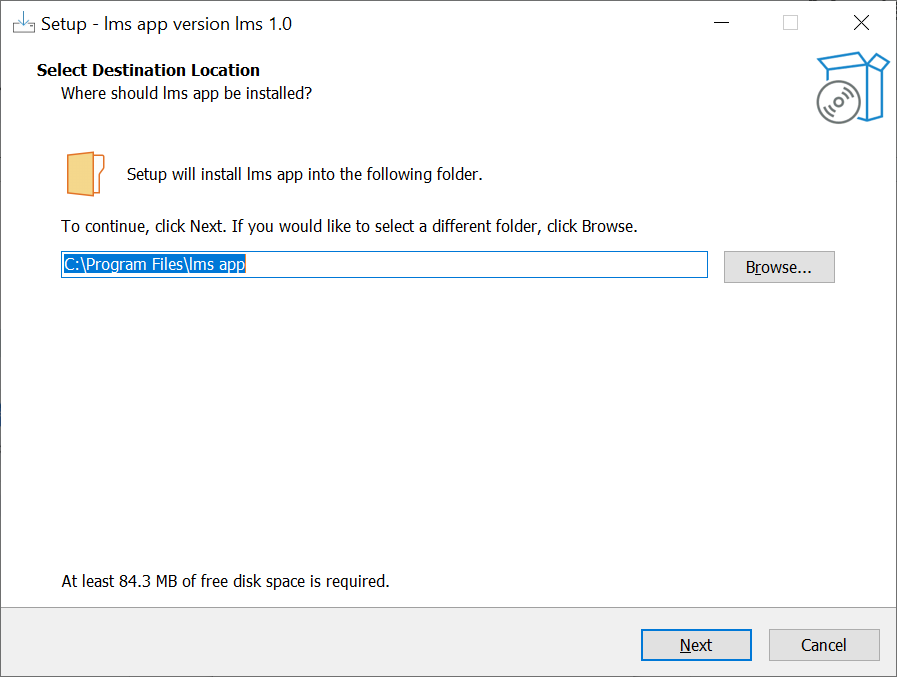Click 'Where should lms app be installed?' text
This screenshot has width=897, height=677.
click(x=186, y=93)
